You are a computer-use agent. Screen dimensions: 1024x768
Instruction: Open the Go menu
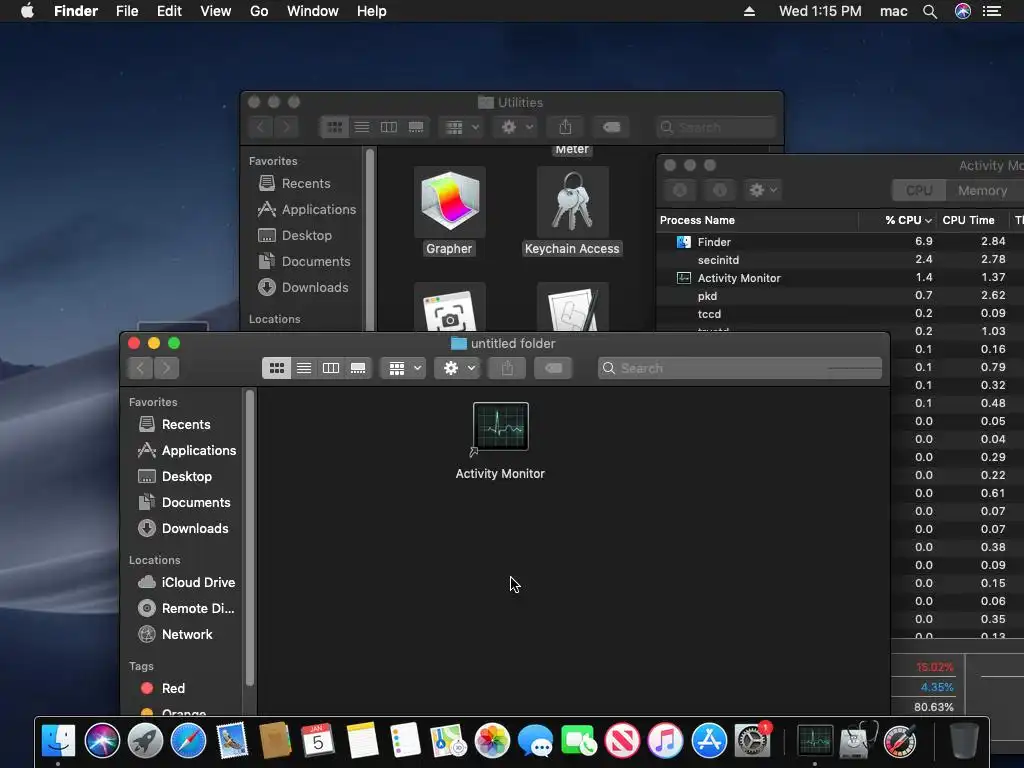pos(259,11)
